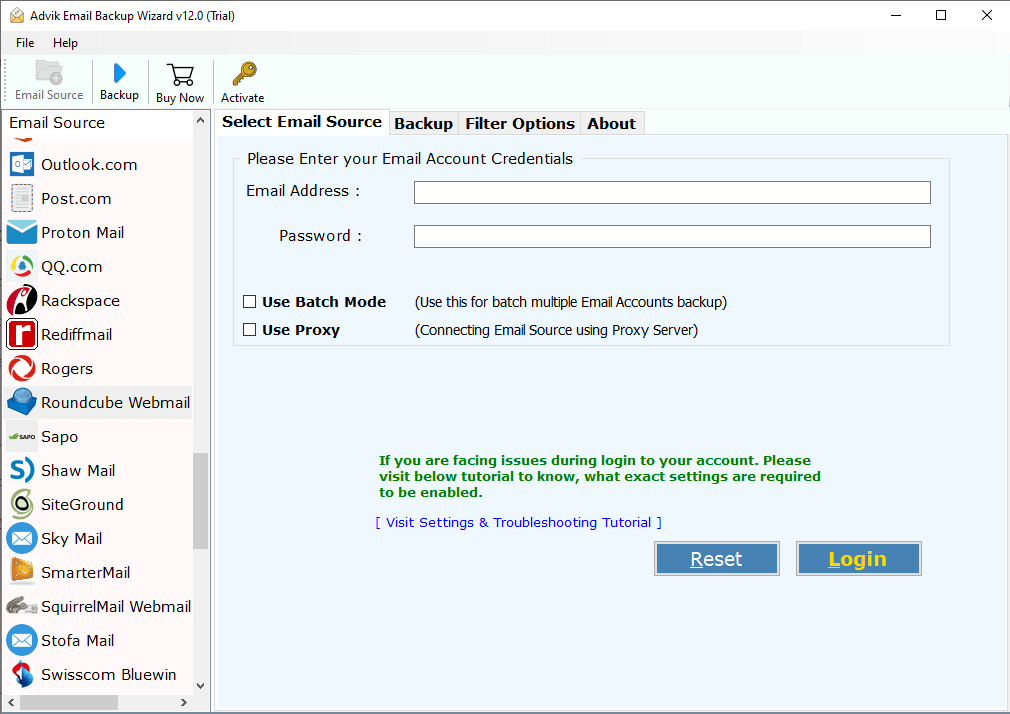Screen dimensions: 1010x714
Task: Click the Email Source toolbar icon
Action: point(49,72)
